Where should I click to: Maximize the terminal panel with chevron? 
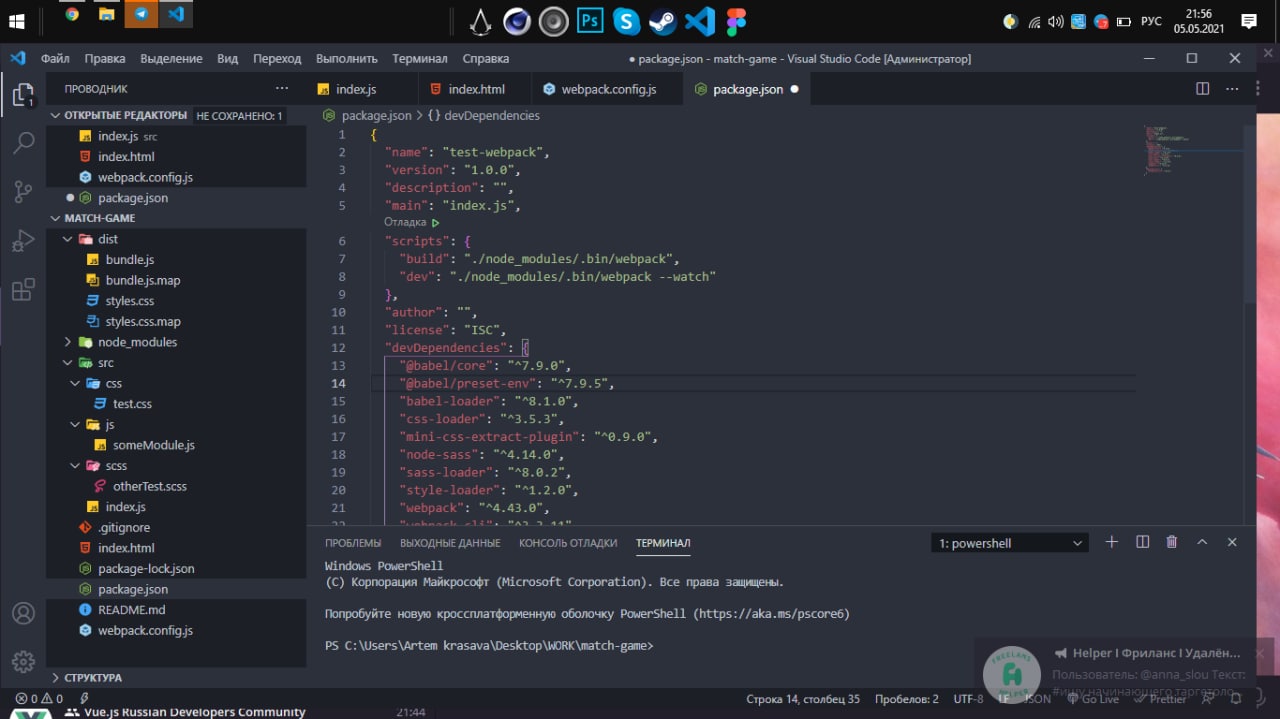[x=1202, y=542]
